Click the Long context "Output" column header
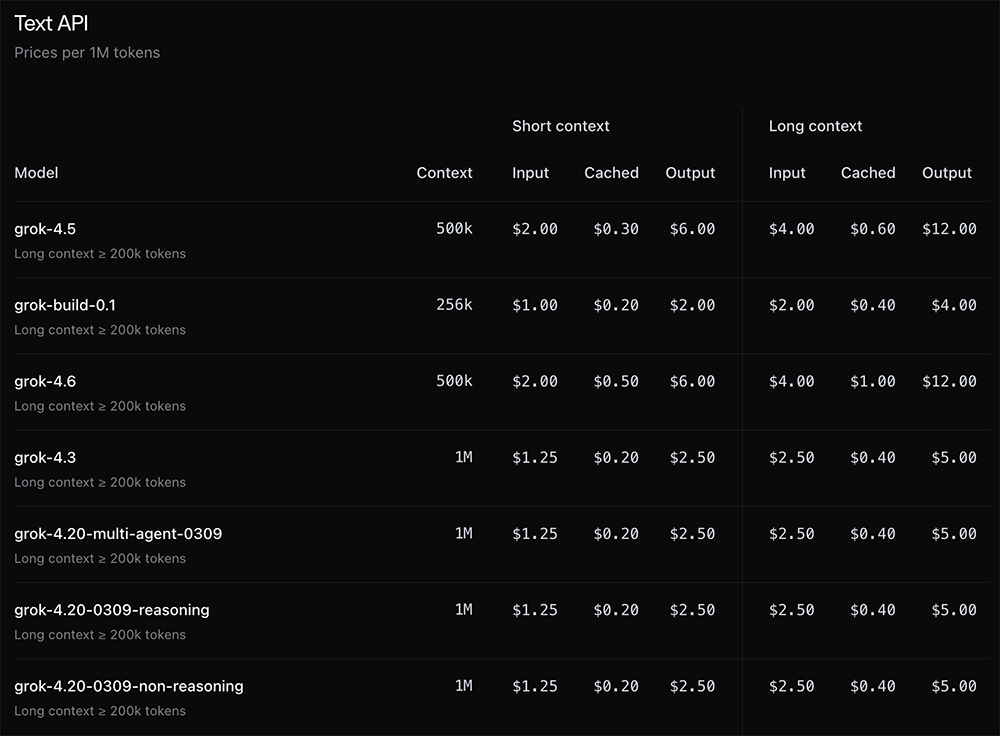 pos(946,173)
